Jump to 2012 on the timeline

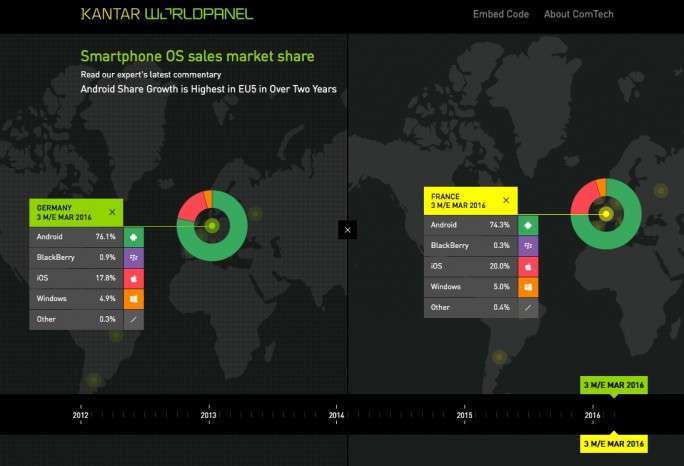point(81,415)
